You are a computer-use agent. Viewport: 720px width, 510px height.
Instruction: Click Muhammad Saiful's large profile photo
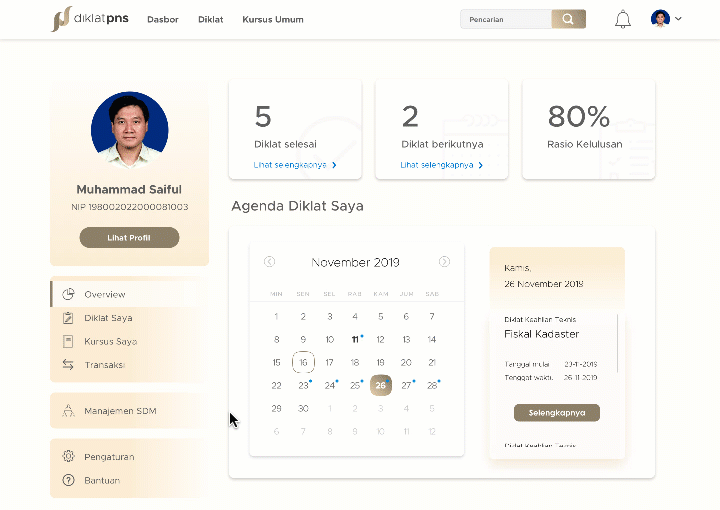pyautogui.click(x=129, y=130)
